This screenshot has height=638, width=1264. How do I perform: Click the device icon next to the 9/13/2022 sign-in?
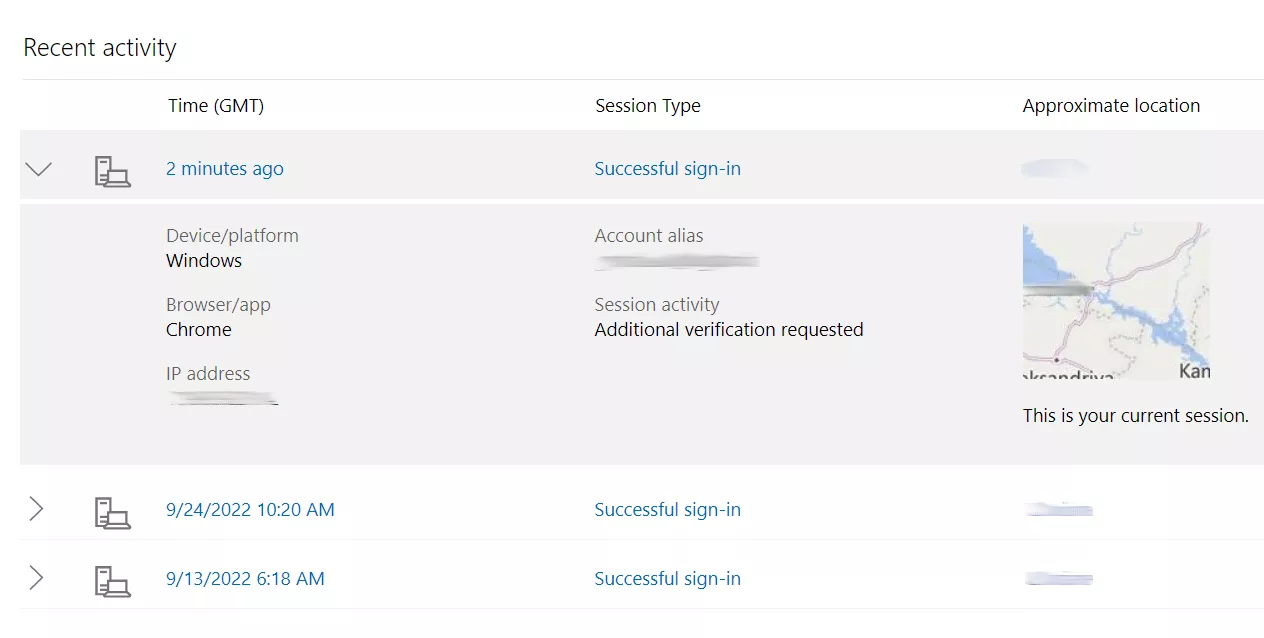pyautogui.click(x=113, y=580)
